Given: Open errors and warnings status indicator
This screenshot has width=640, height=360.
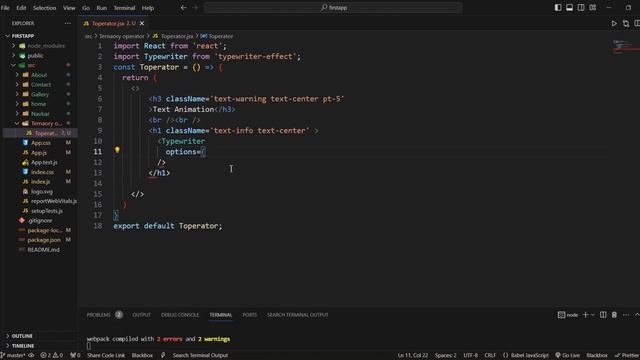Looking at the screenshot, I should [51, 356].
